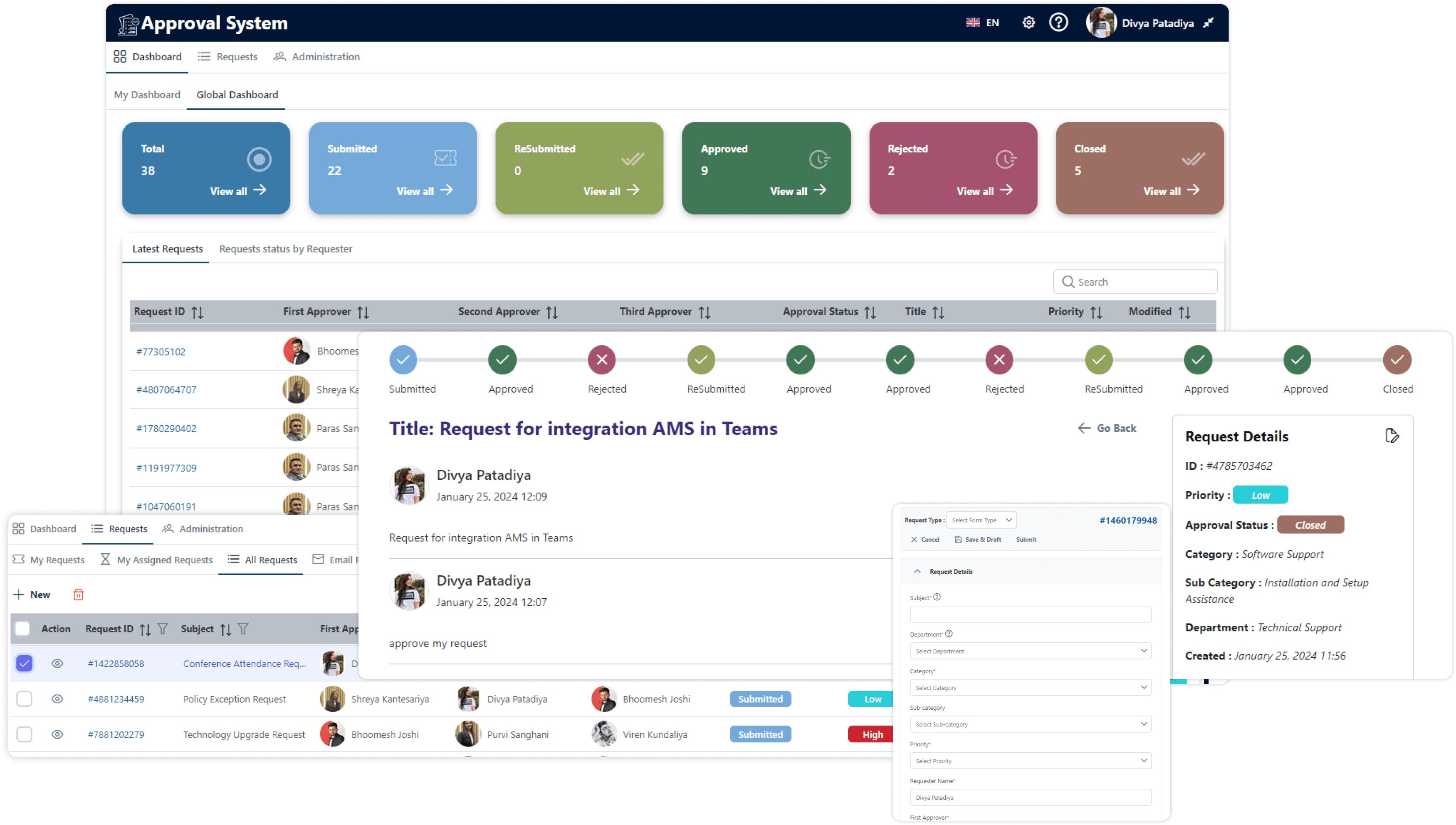Viewport: 1456px width, 825px height.
Task: Collapse the Request Details section chevron
Action: pyautogui.click(x=917, y=571)
